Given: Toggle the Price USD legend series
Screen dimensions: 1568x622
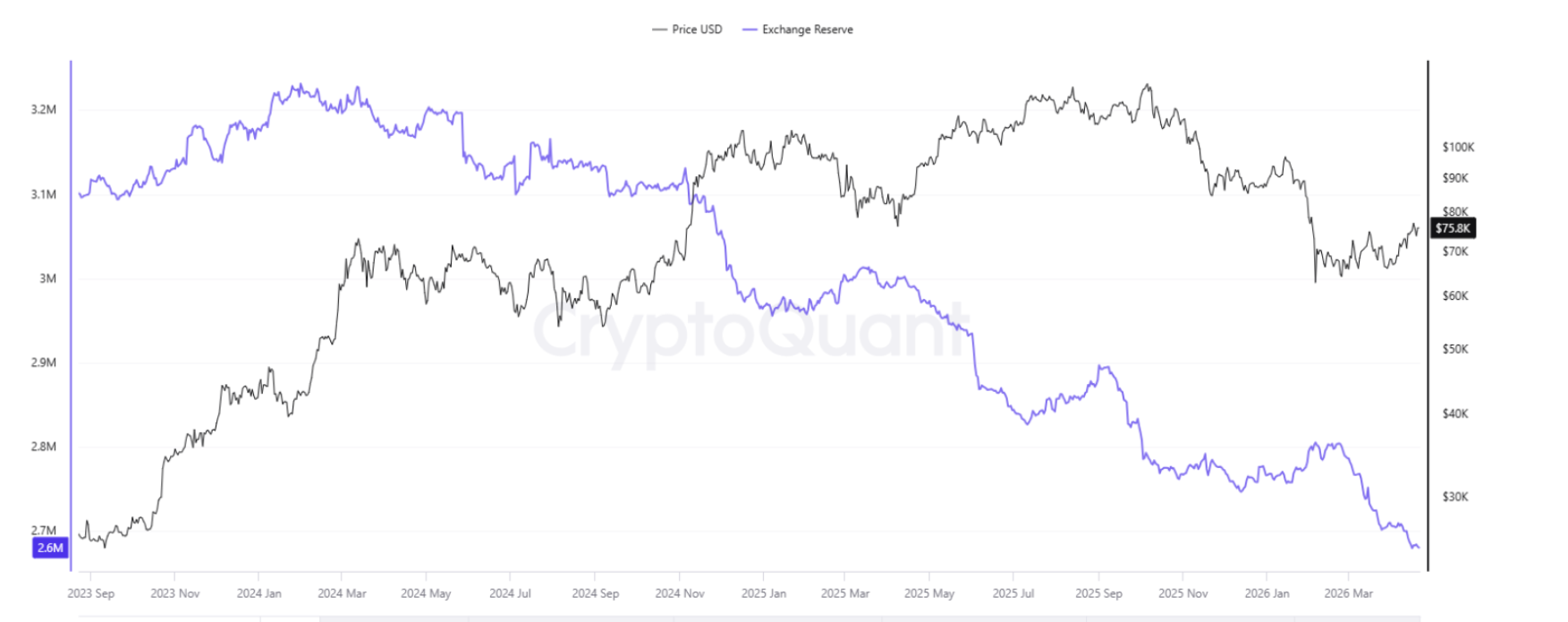Looking at the screenshot, I should [x=696, y=30].
